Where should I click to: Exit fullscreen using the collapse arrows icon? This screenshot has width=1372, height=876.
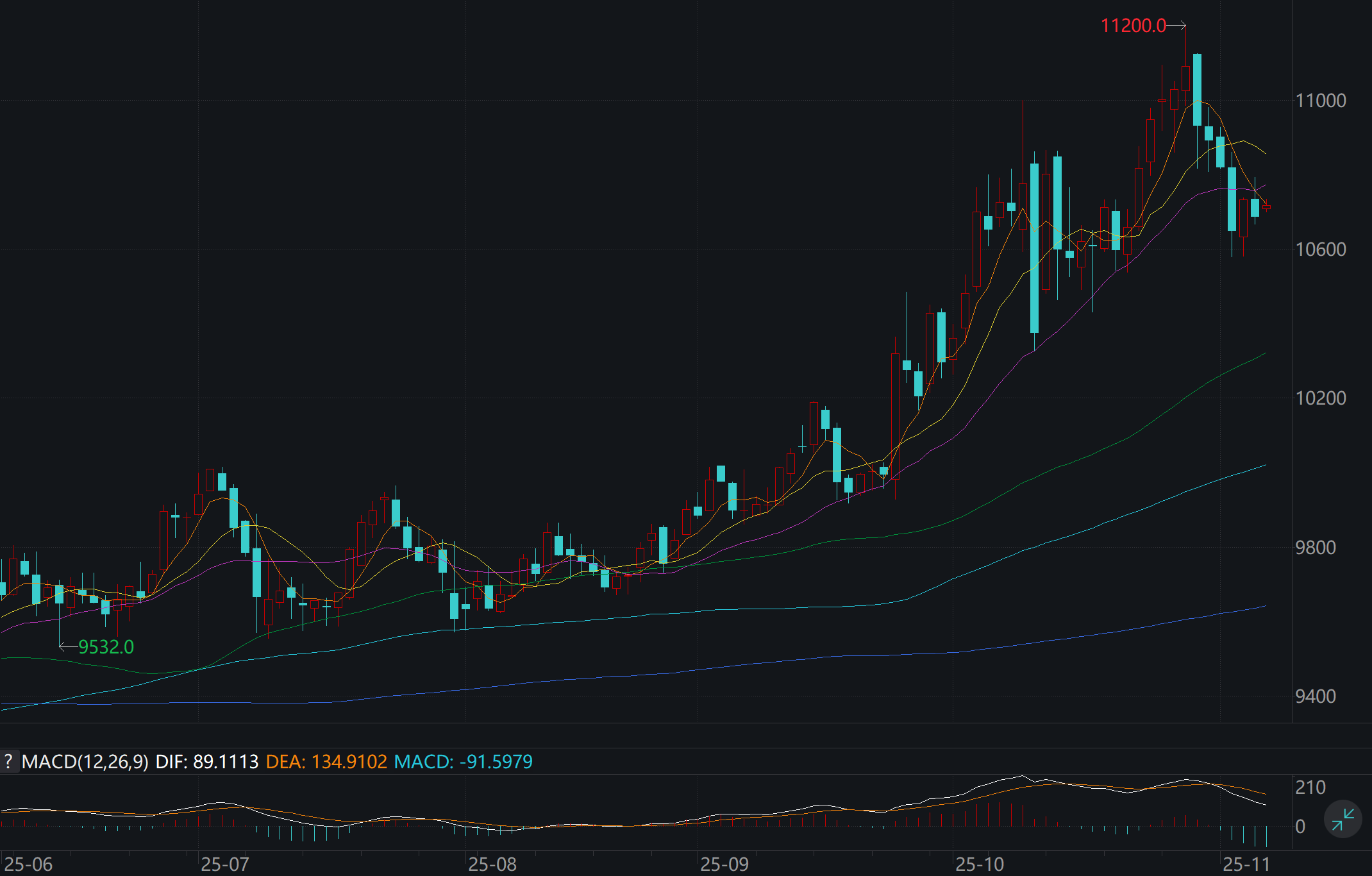tap(1343, 819)
